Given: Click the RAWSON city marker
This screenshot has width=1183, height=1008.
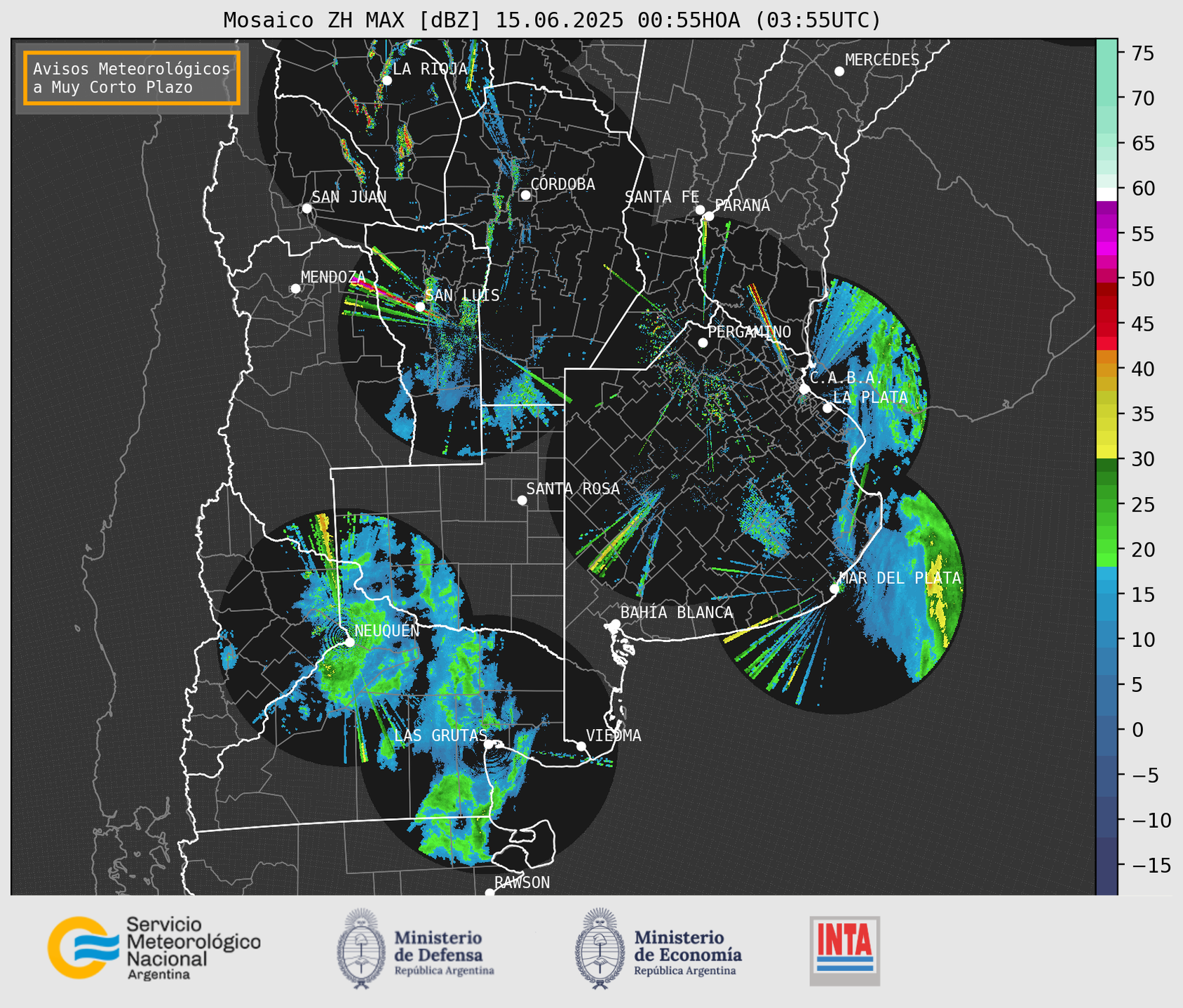Looking at the screenshot, I should pos(489,893).
